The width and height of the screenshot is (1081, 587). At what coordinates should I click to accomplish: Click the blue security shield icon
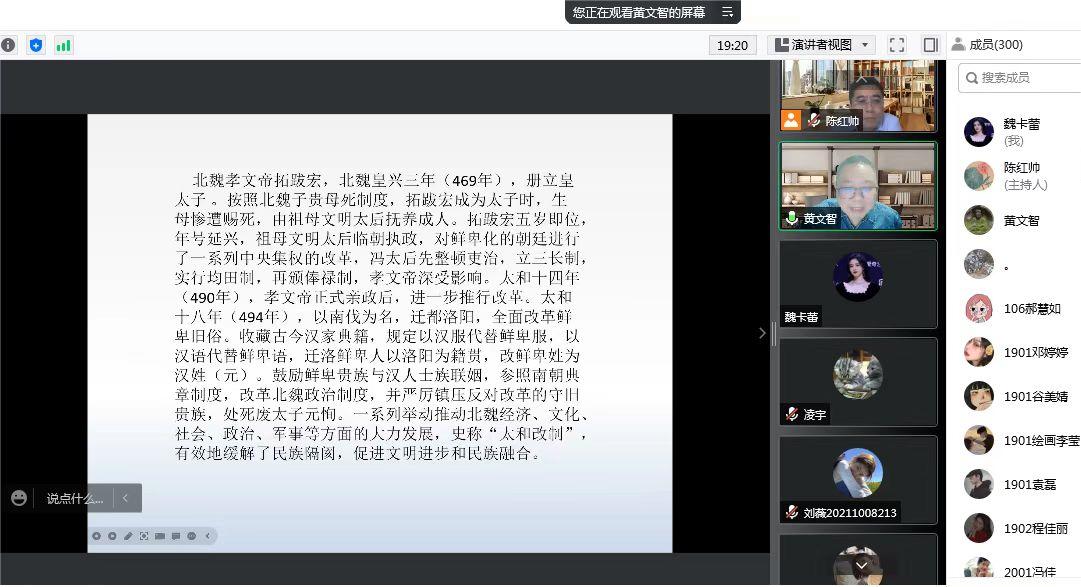[36, 45]
